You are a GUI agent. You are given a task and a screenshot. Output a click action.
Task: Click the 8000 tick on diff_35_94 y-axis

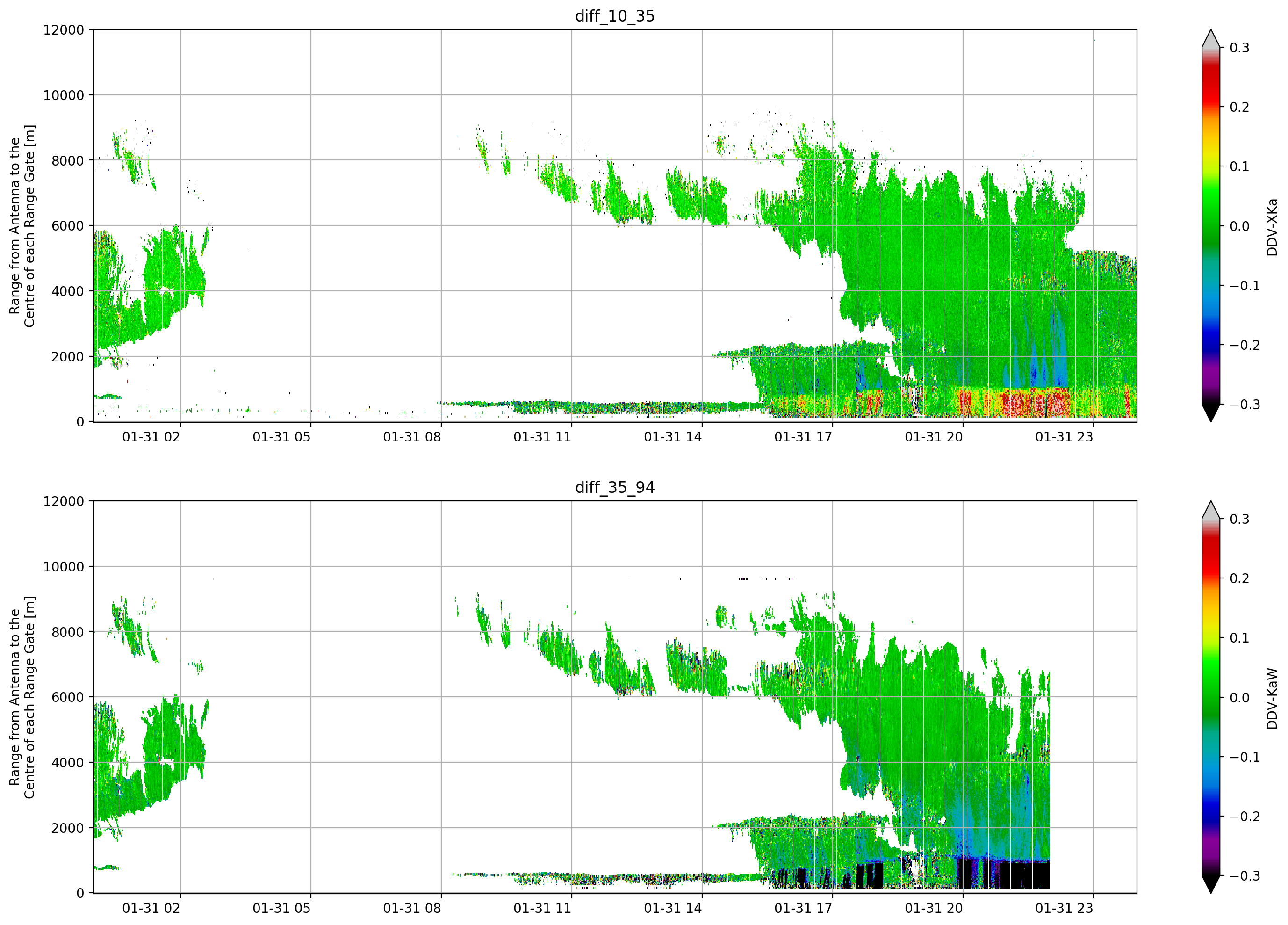(x=68, y=632)
